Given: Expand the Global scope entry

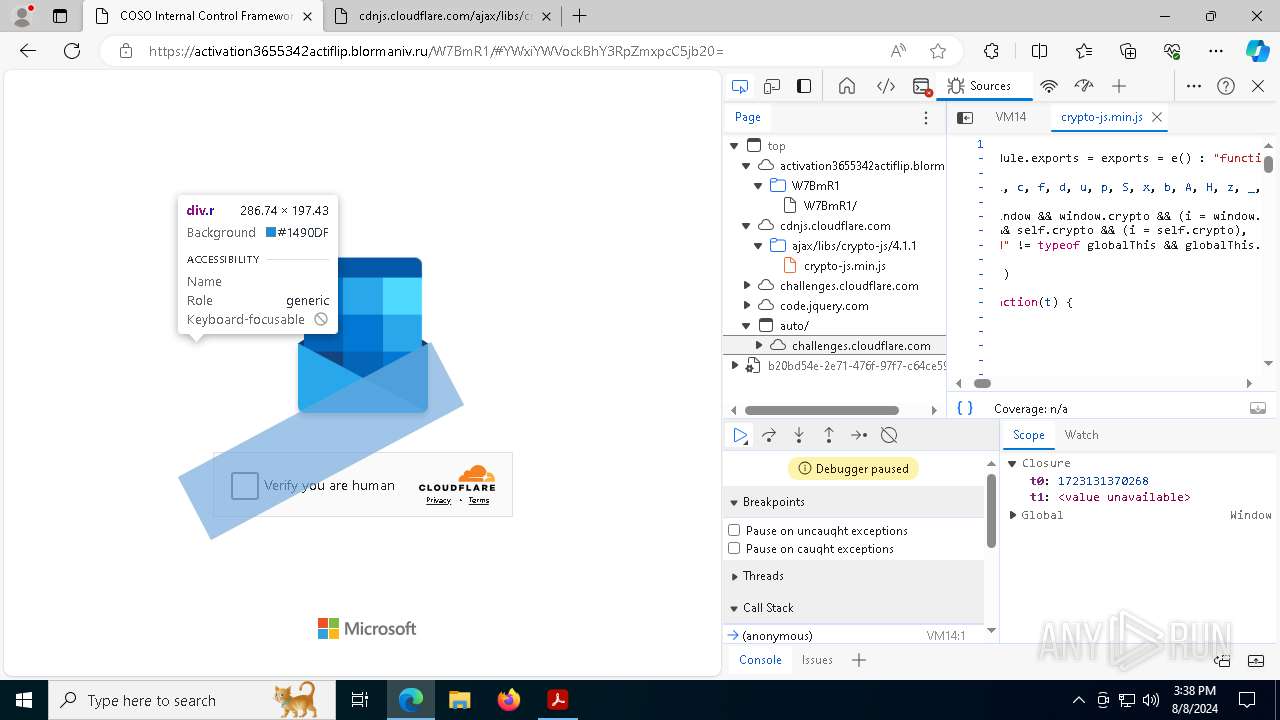Looking at the screenshot, I should tap(1013, 515).
